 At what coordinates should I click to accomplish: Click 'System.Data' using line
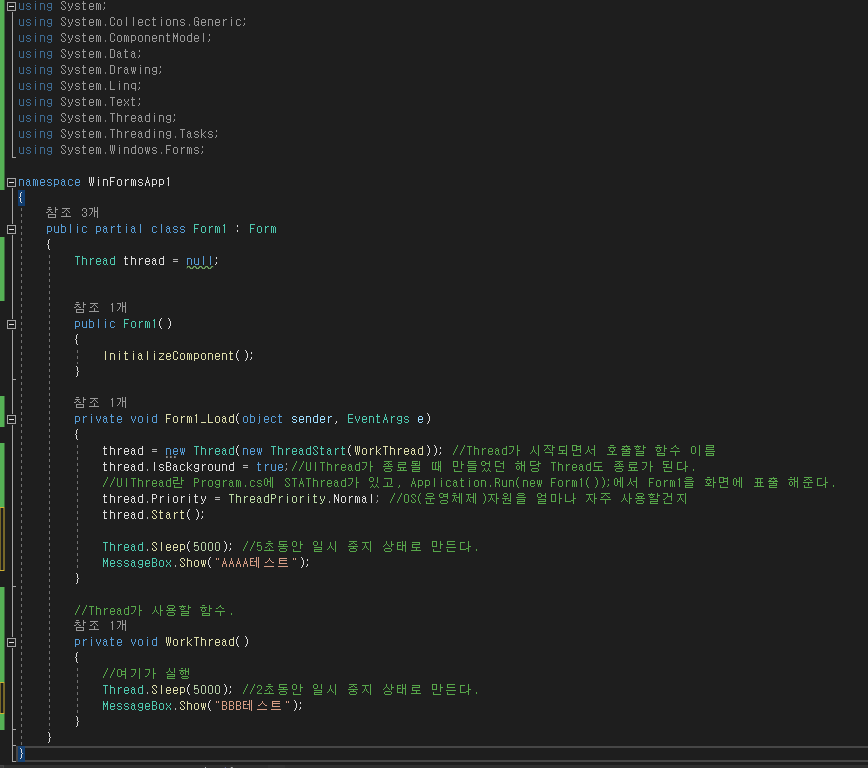99,54
